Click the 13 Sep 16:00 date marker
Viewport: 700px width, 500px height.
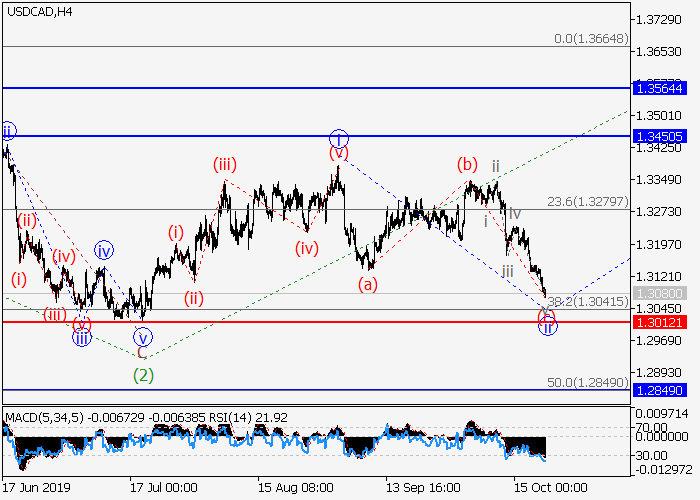coord(419,488)
